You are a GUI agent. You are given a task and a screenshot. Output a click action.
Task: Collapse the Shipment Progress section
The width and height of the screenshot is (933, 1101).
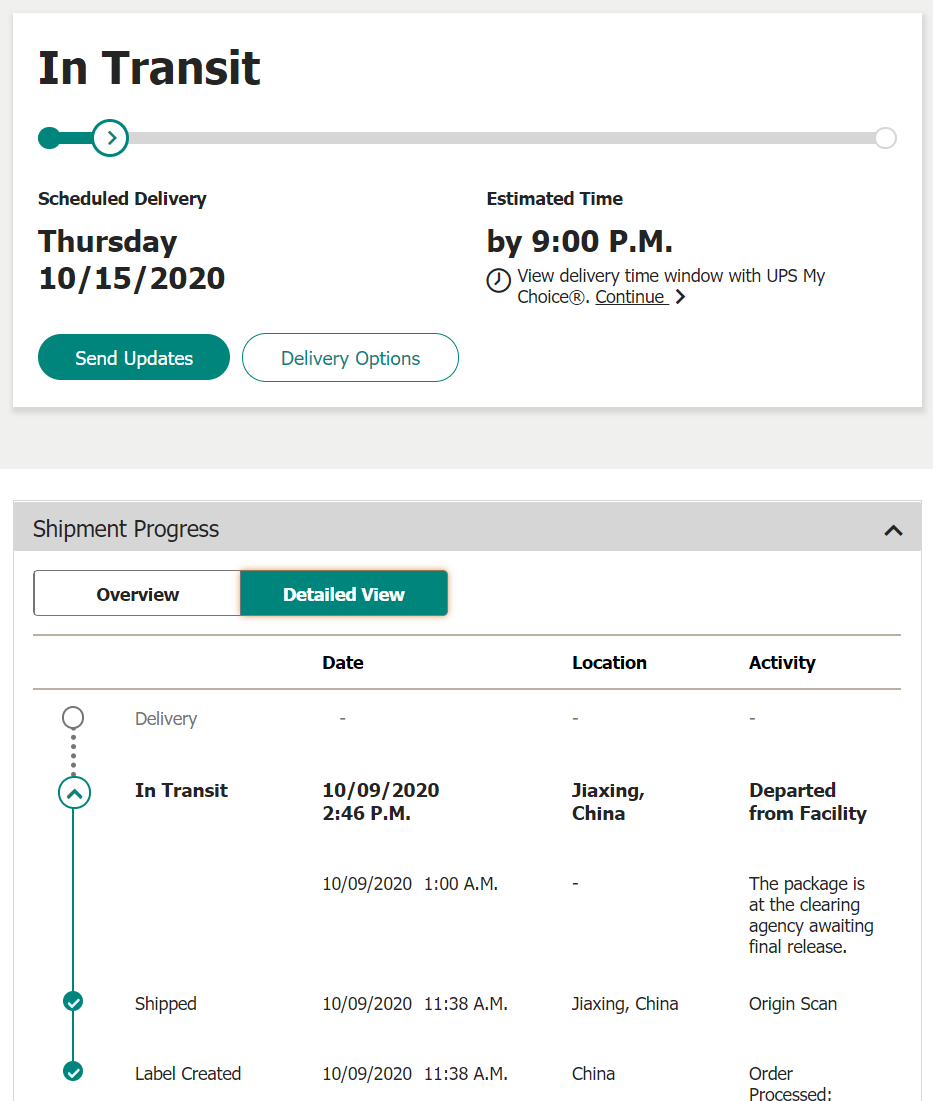click(893, 530)
